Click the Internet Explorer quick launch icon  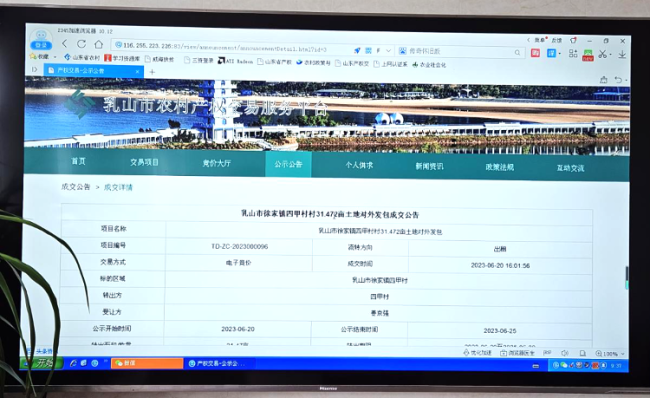point(73,363)
